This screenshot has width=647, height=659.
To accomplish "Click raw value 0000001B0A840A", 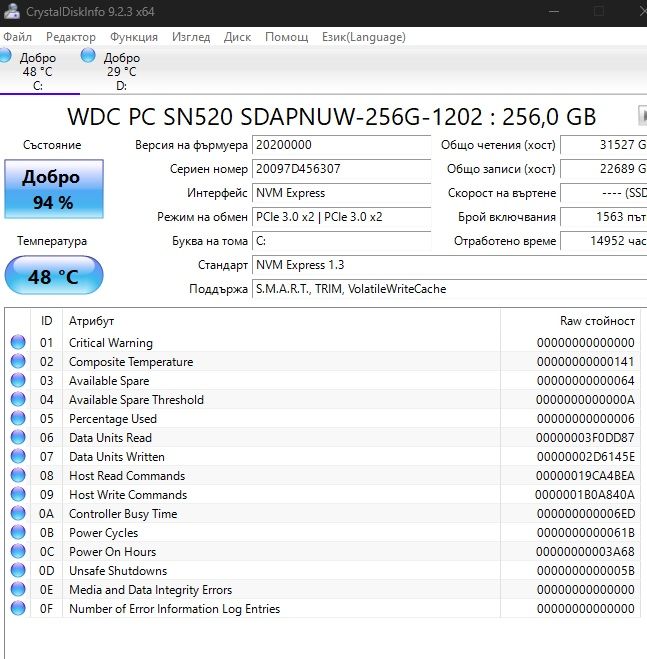I will [584, 495].
